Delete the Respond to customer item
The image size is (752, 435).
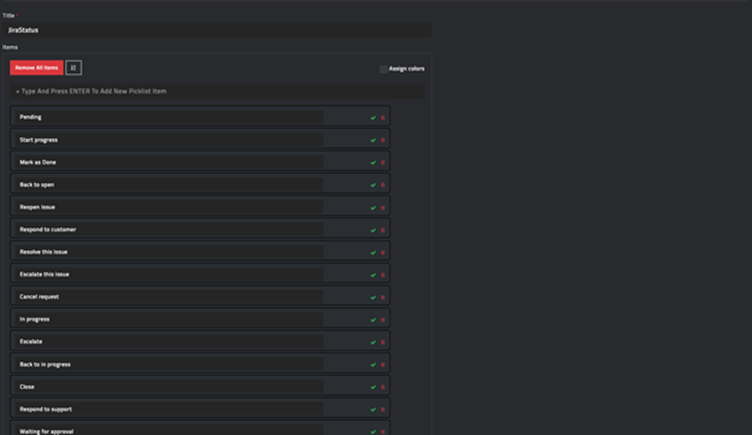pyautogui.click(x=382, y=230)
